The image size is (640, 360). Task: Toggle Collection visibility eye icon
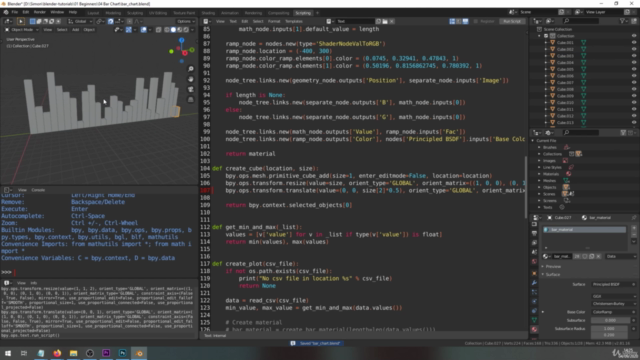click(634, 36)
